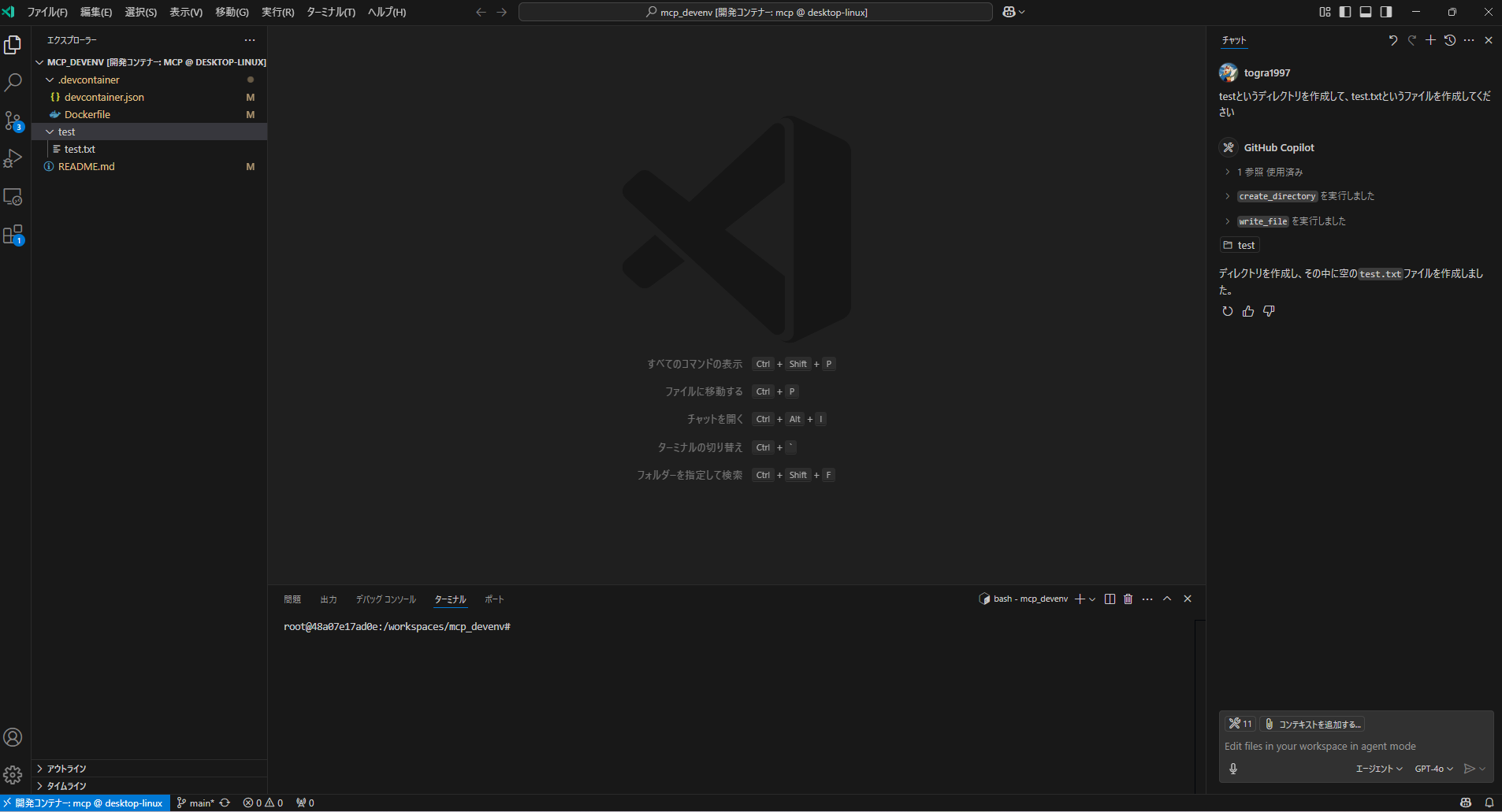Open the command center search box
The image size is (1502, 812).
[x=756, y=12]
